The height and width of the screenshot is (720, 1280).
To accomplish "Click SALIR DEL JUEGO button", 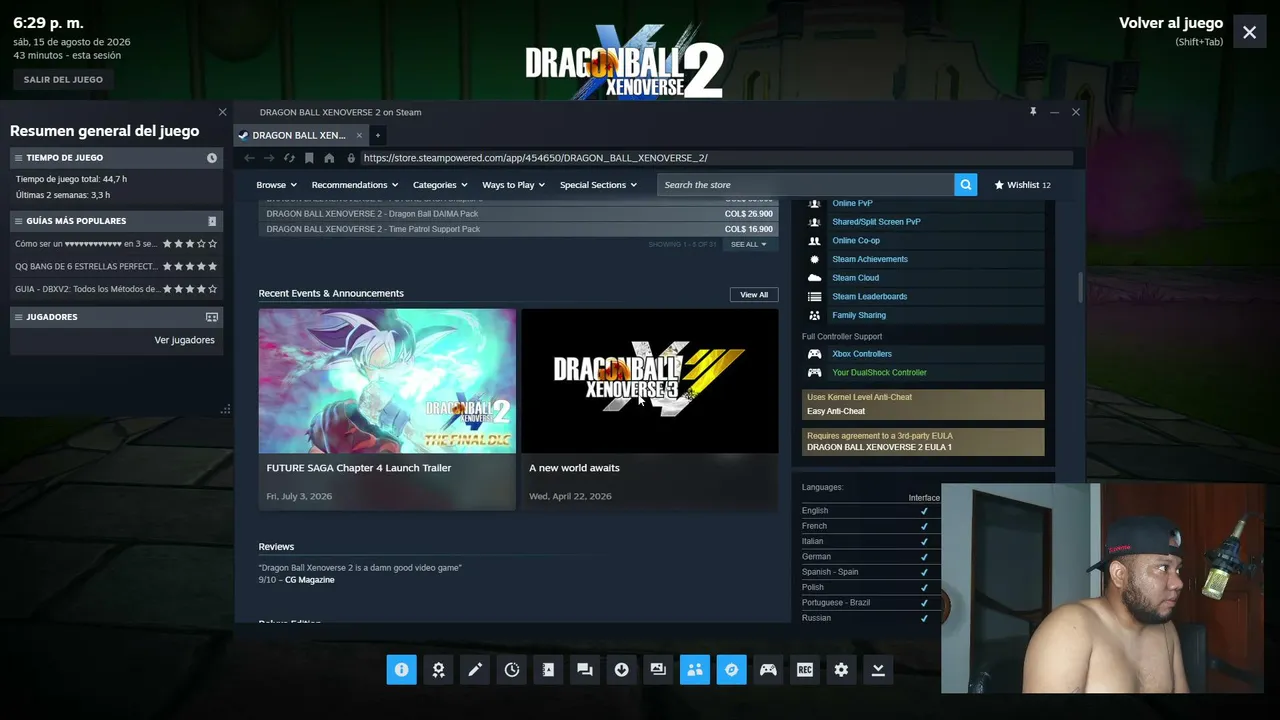I will 63,79.
